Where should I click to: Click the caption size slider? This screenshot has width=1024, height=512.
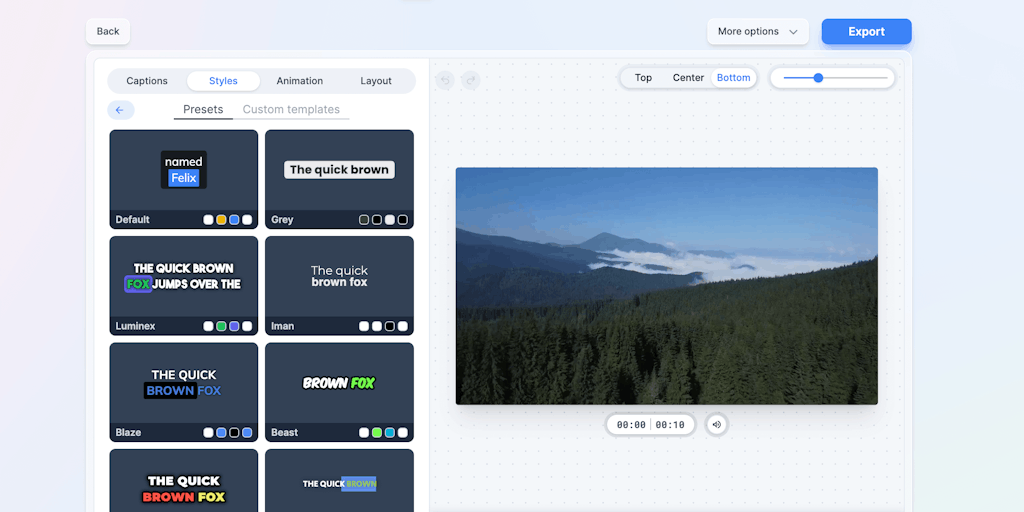click(833, 78)
